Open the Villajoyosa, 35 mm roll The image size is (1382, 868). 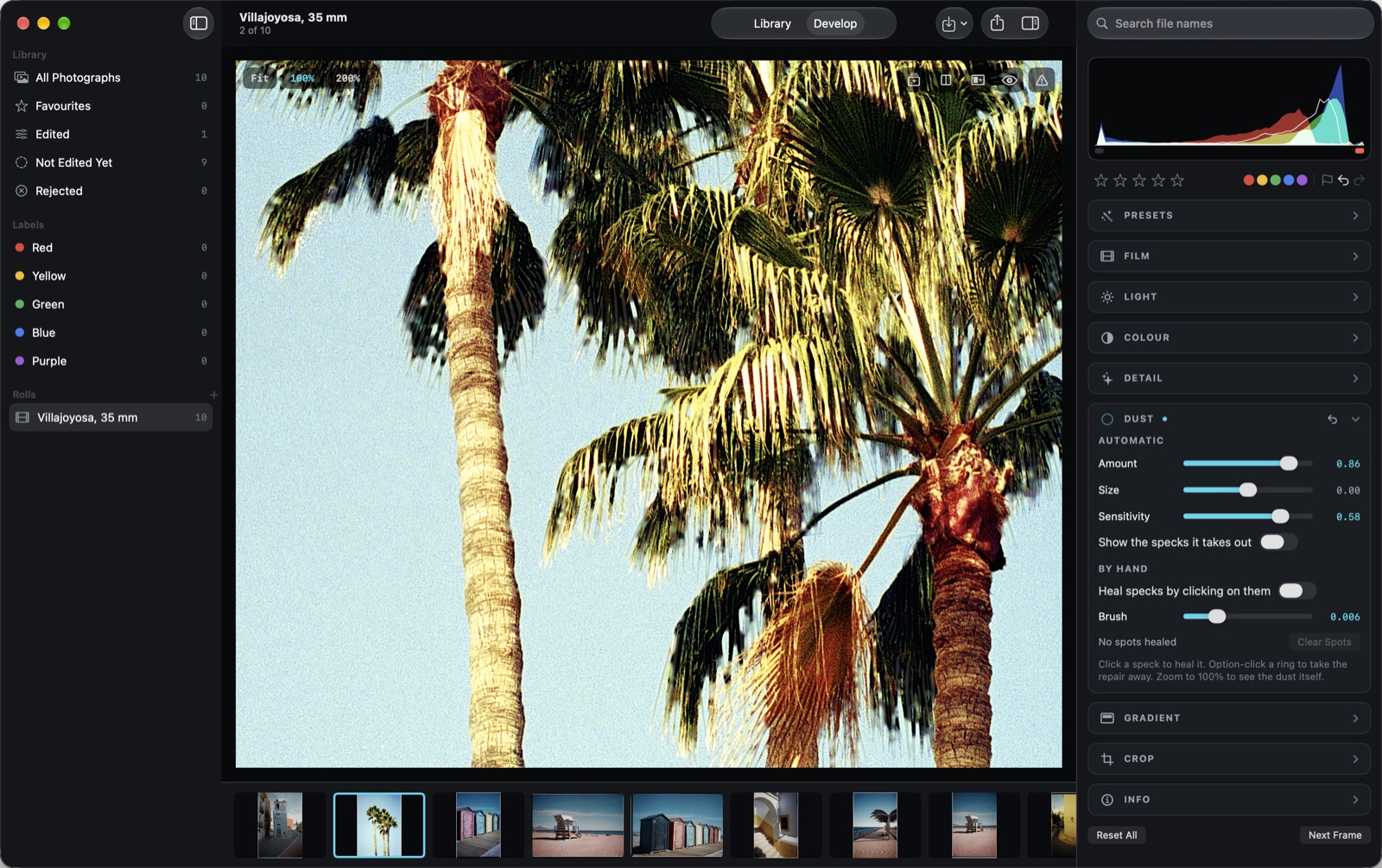coord(111,418)
